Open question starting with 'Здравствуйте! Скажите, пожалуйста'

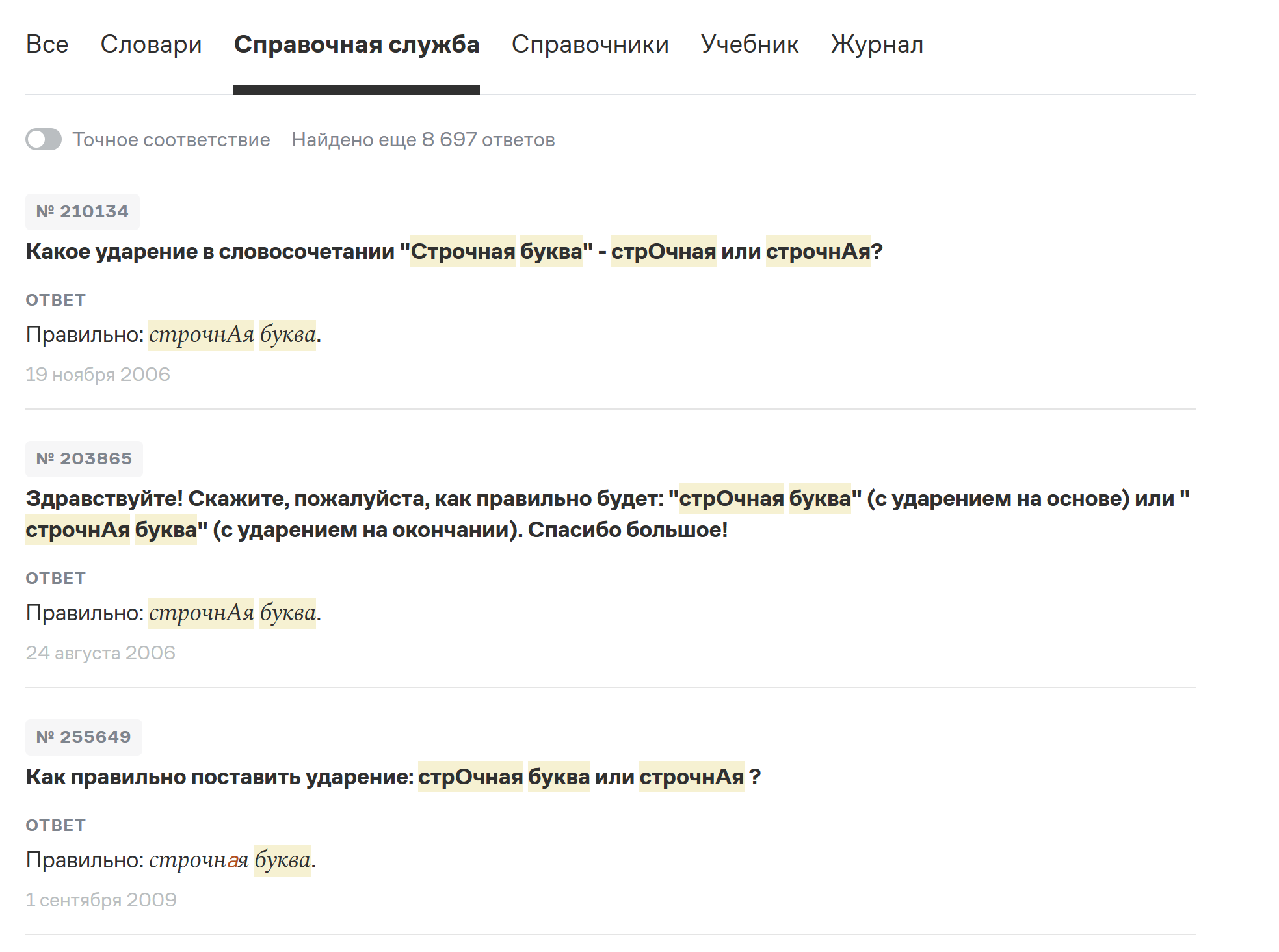[390, 499]
